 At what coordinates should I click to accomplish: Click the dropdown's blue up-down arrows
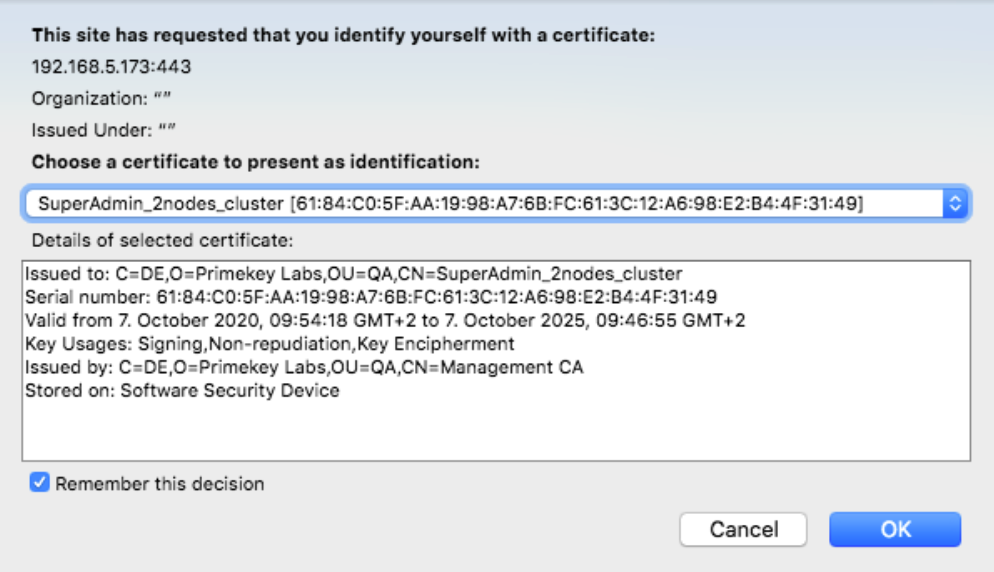[954, 204]
